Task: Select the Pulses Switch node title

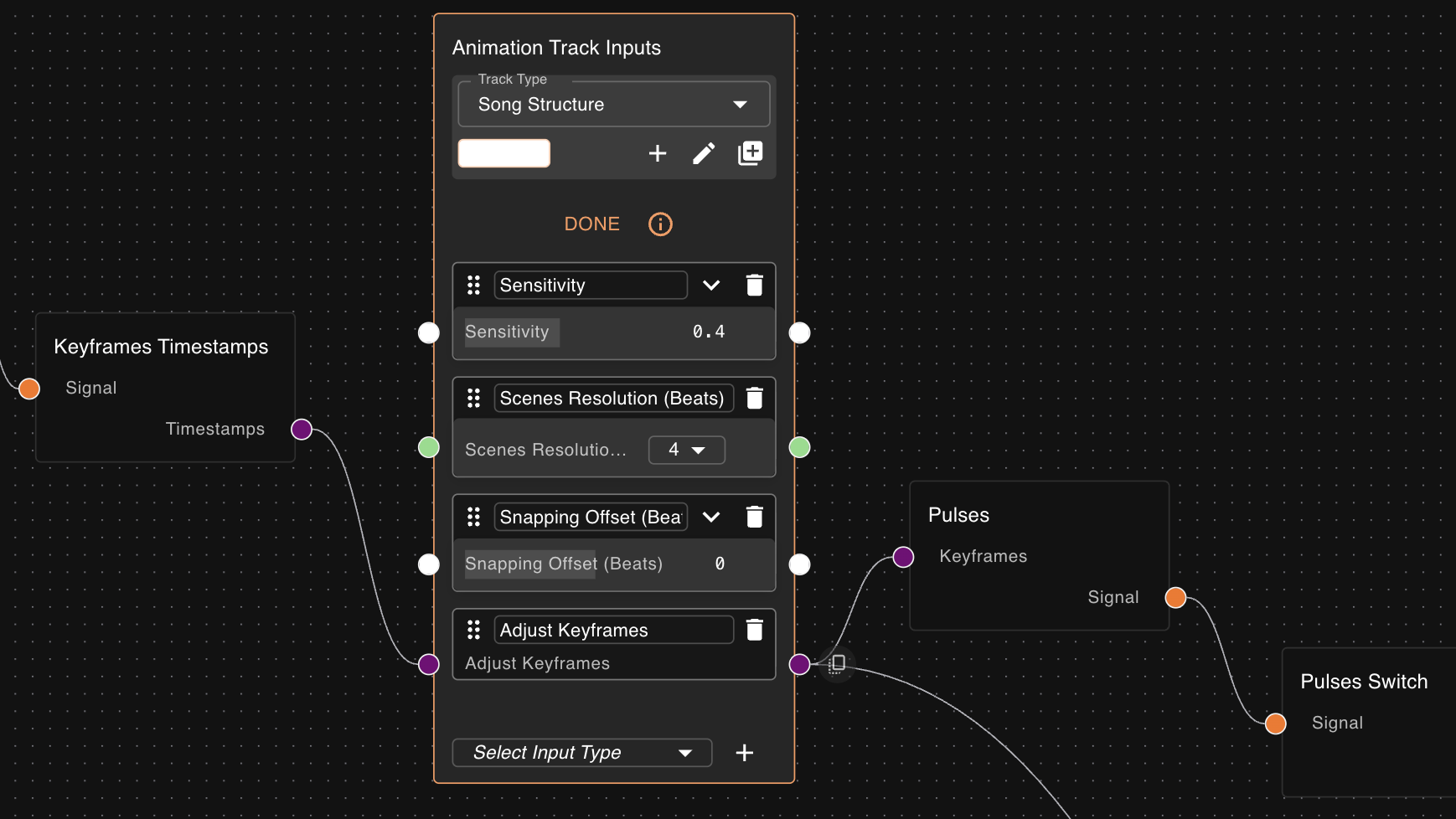Action: 1364,682
